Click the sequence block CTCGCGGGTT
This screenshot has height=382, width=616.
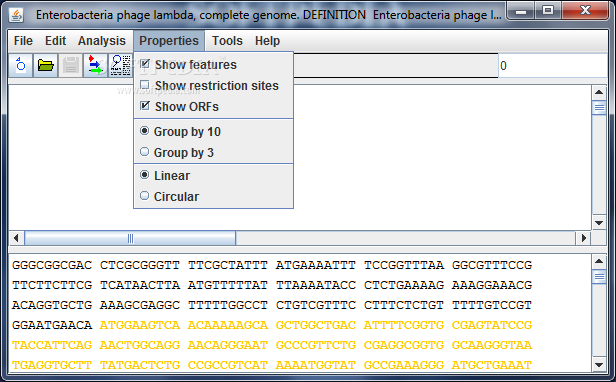(140, 265)
